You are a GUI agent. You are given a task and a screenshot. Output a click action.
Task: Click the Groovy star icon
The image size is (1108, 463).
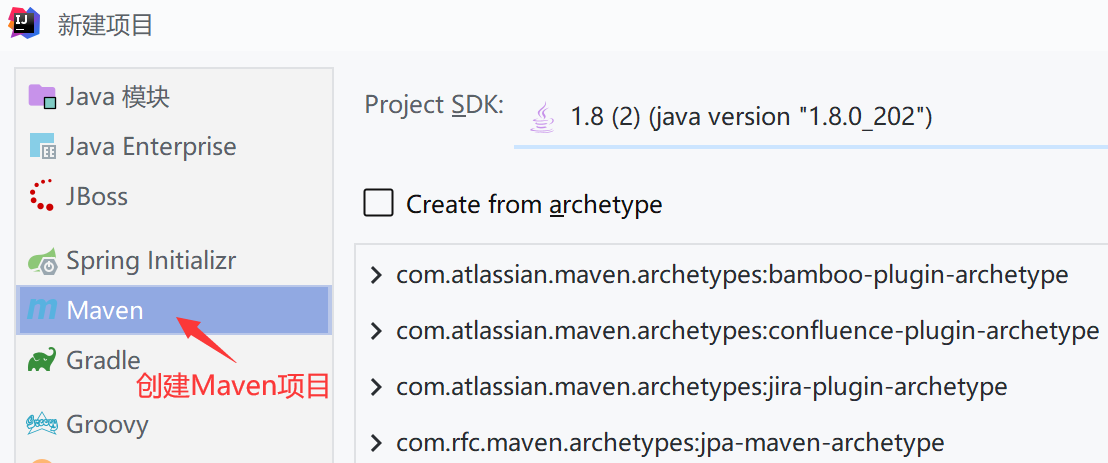tap(42, 424)
